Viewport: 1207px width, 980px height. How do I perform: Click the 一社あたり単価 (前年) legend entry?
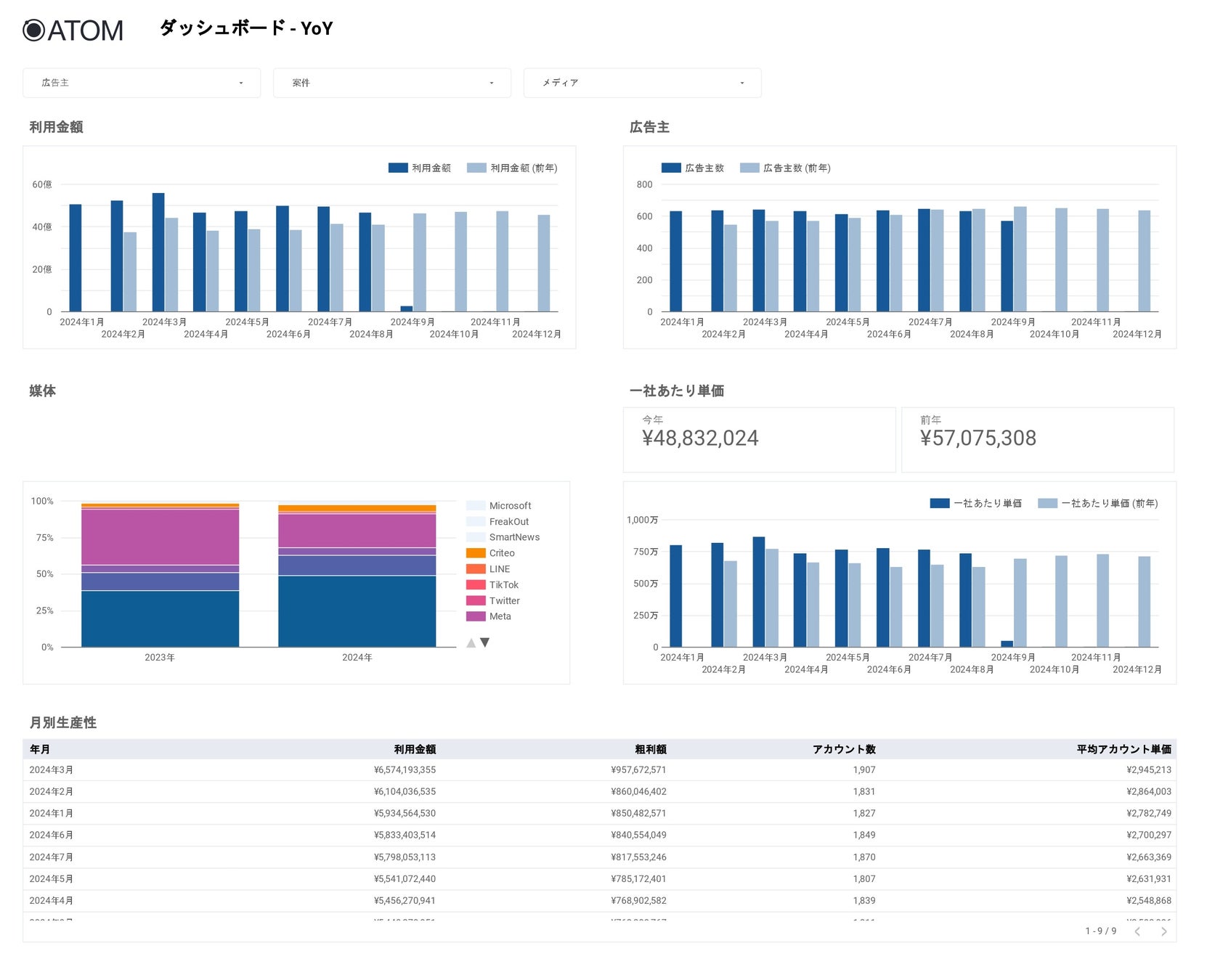1098,503
